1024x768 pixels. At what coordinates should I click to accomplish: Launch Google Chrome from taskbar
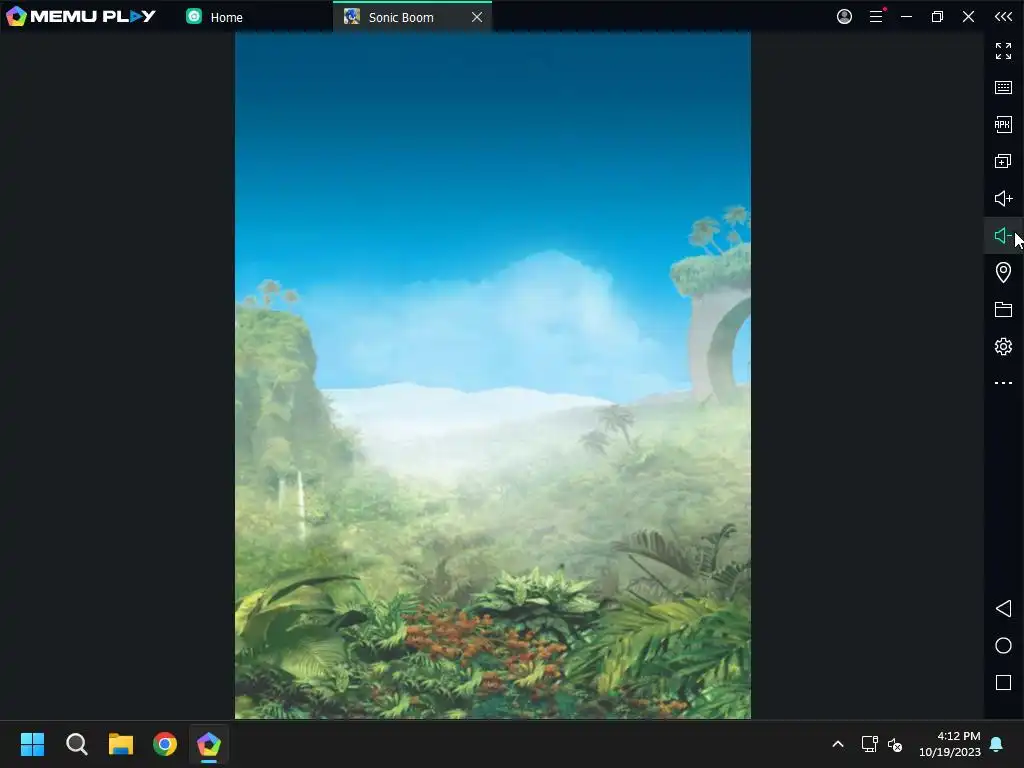click(165, 744)
